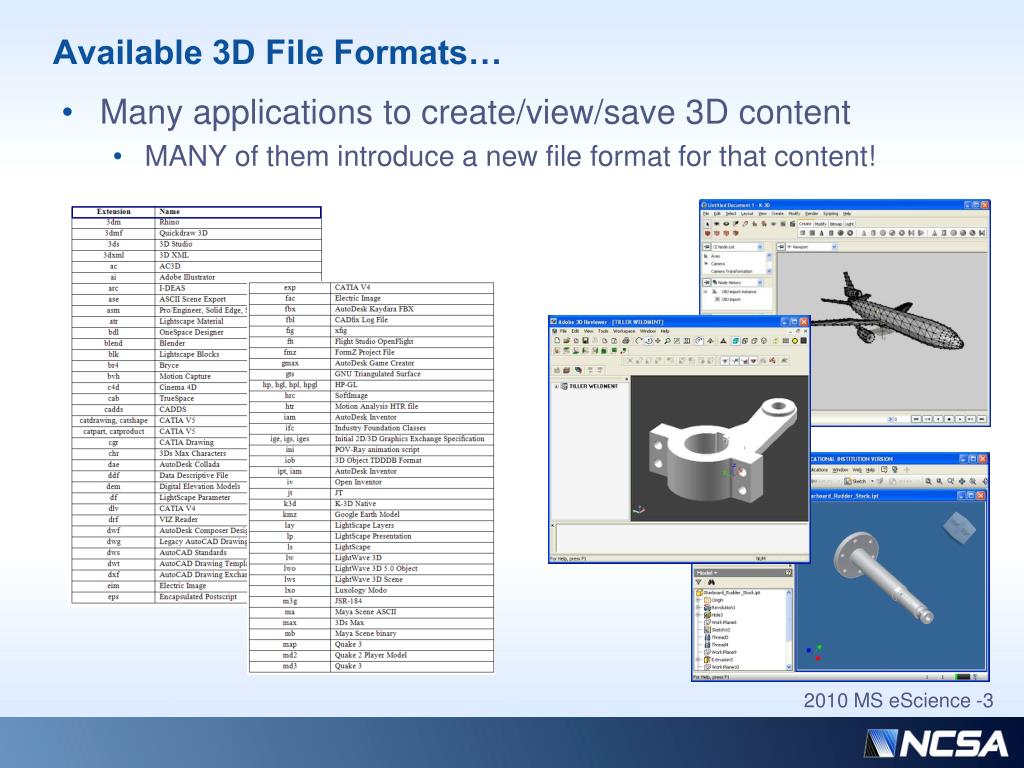Viewport: 1024px width, 768px height.
Task: Click 'Extension' column header in table
Action: coord(114,212)
